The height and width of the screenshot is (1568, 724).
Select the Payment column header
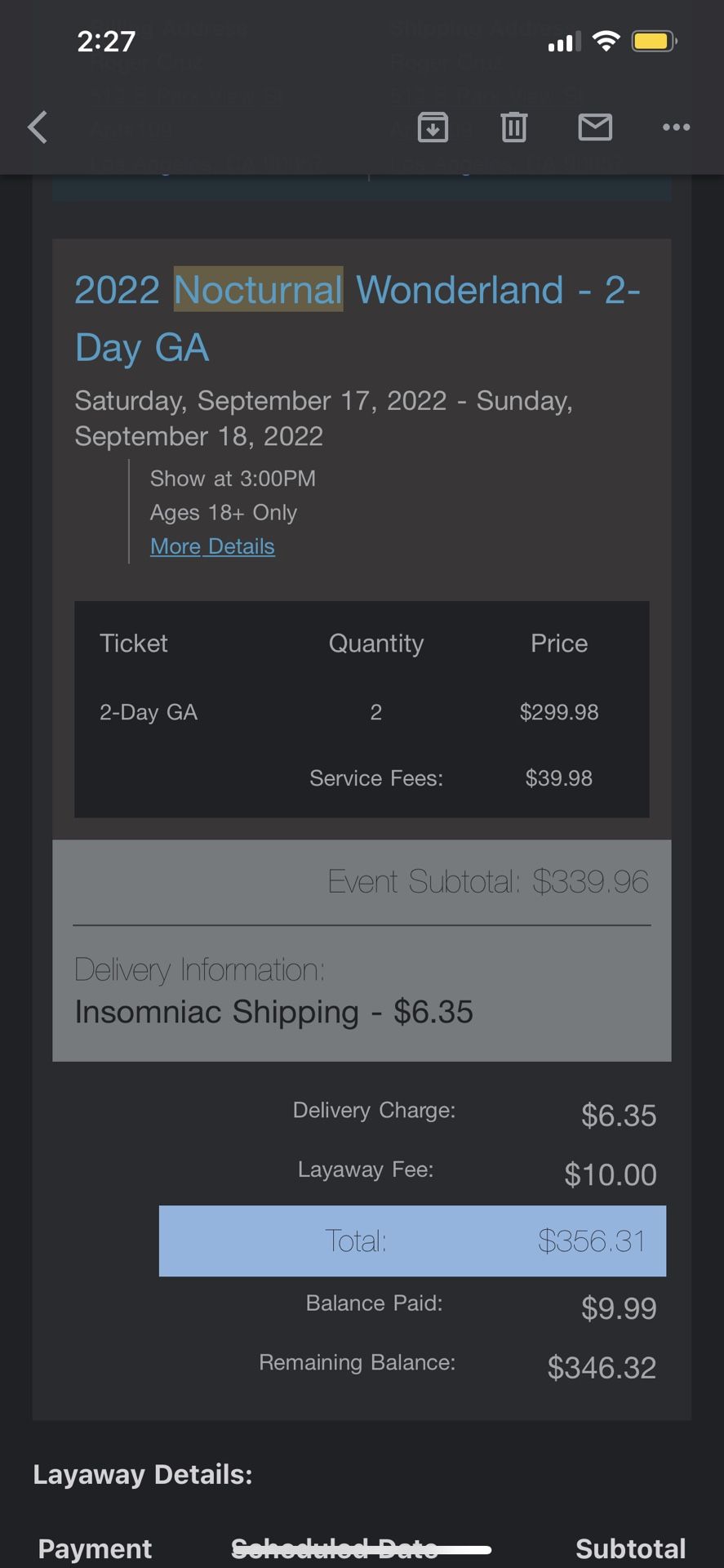[x=95, y=1548]
